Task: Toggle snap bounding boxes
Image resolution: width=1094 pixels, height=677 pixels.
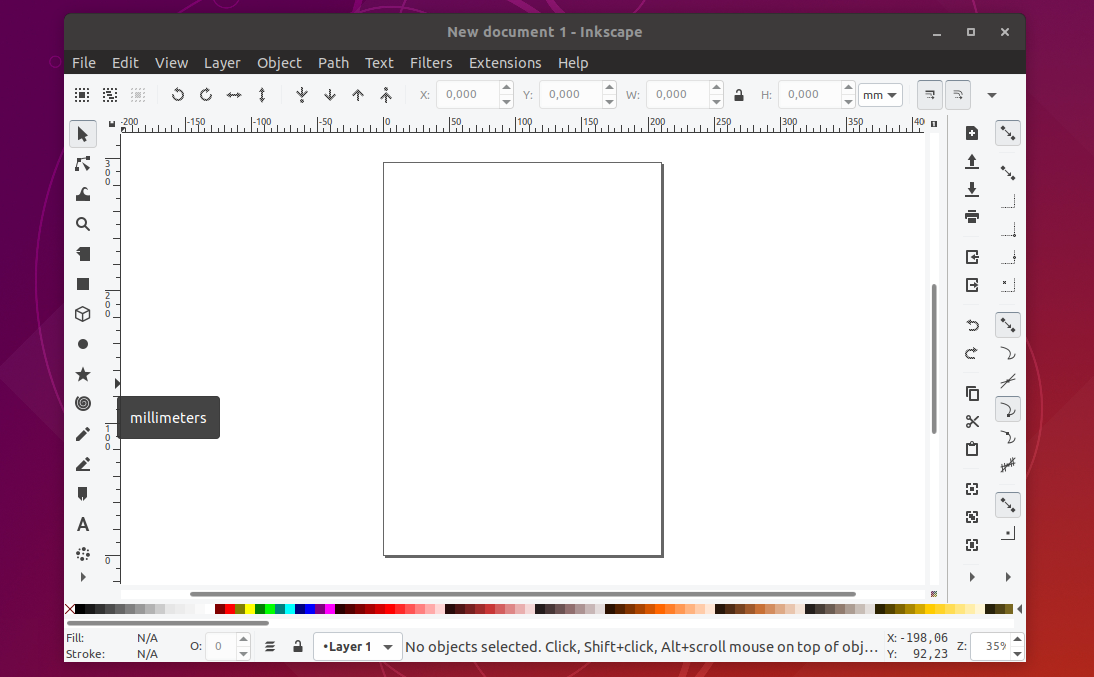Action: (1007, 172)
